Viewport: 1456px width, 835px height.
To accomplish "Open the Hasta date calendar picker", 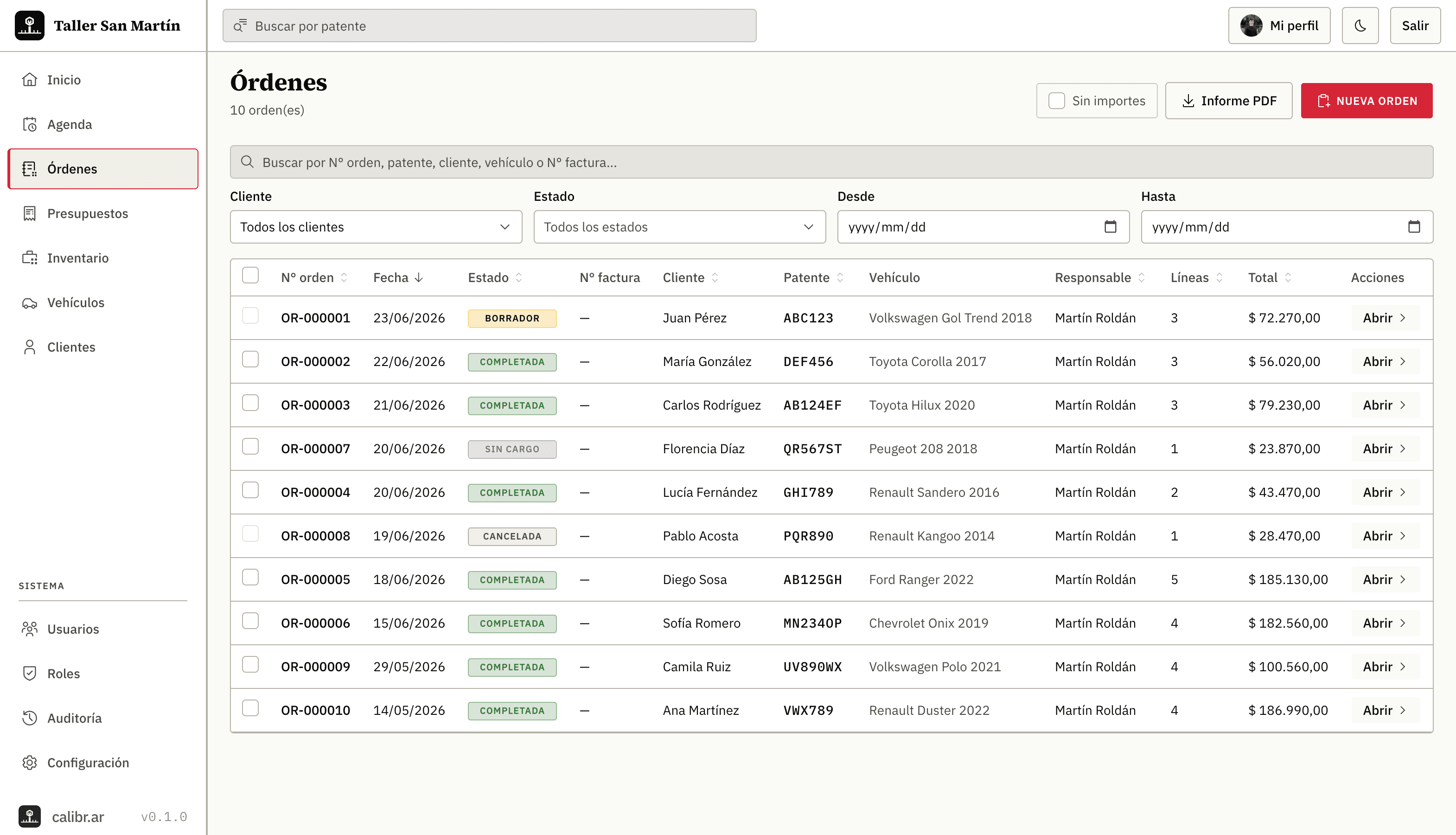I will click(1414, 226).
